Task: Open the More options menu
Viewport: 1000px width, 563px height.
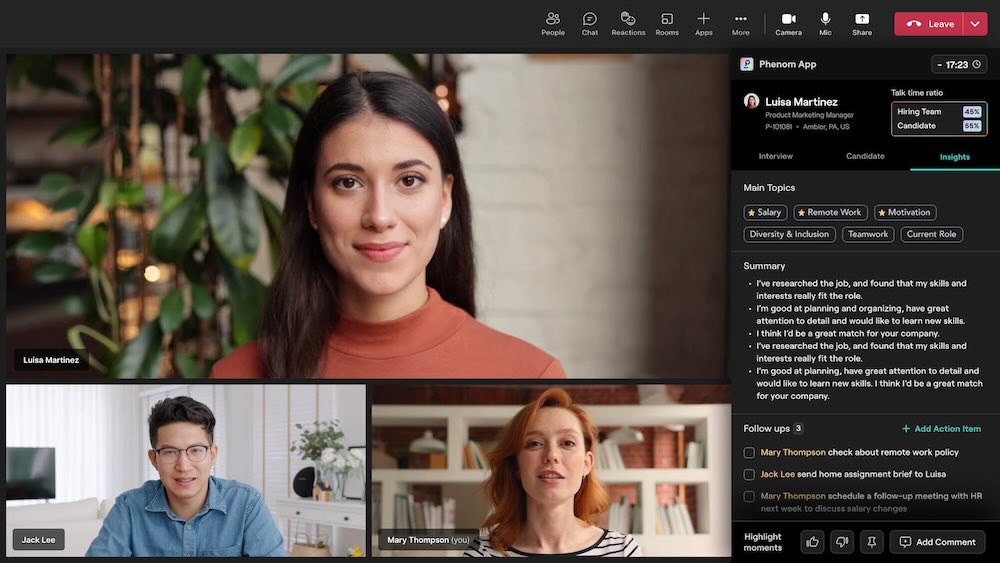Action: pos(740,24)
